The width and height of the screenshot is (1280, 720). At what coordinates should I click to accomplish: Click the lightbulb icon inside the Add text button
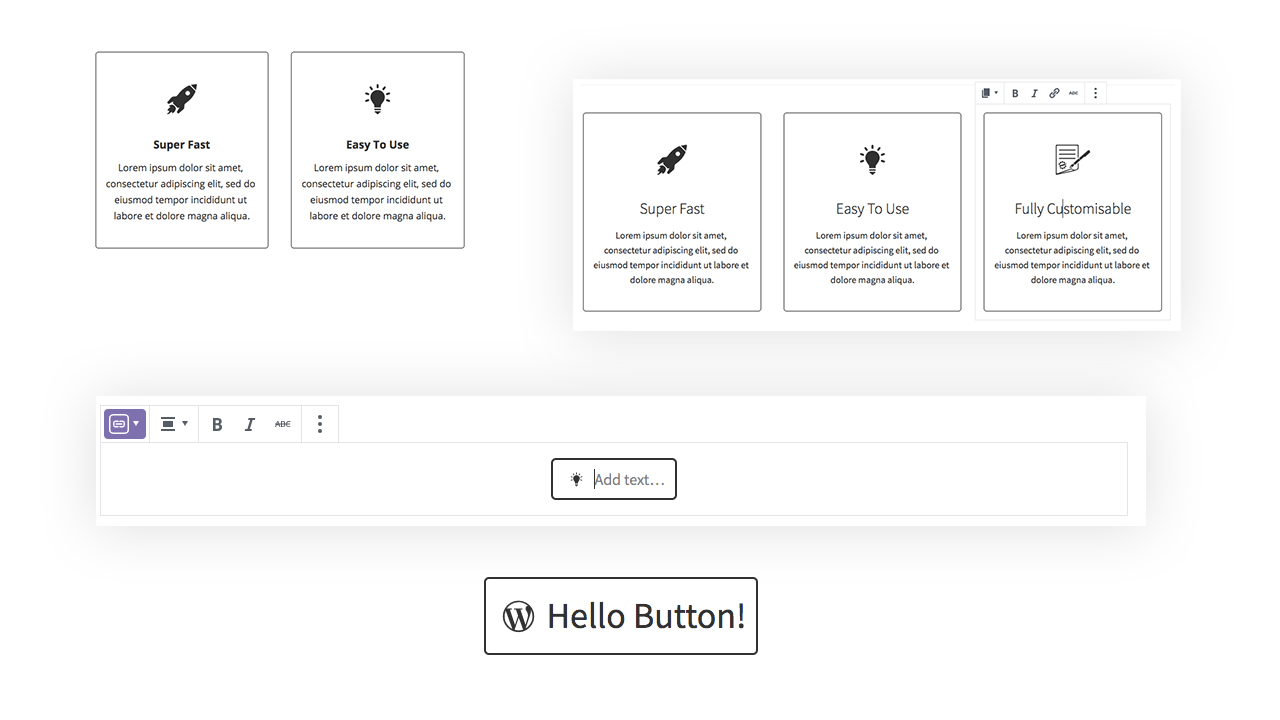(x=576, y=479)
